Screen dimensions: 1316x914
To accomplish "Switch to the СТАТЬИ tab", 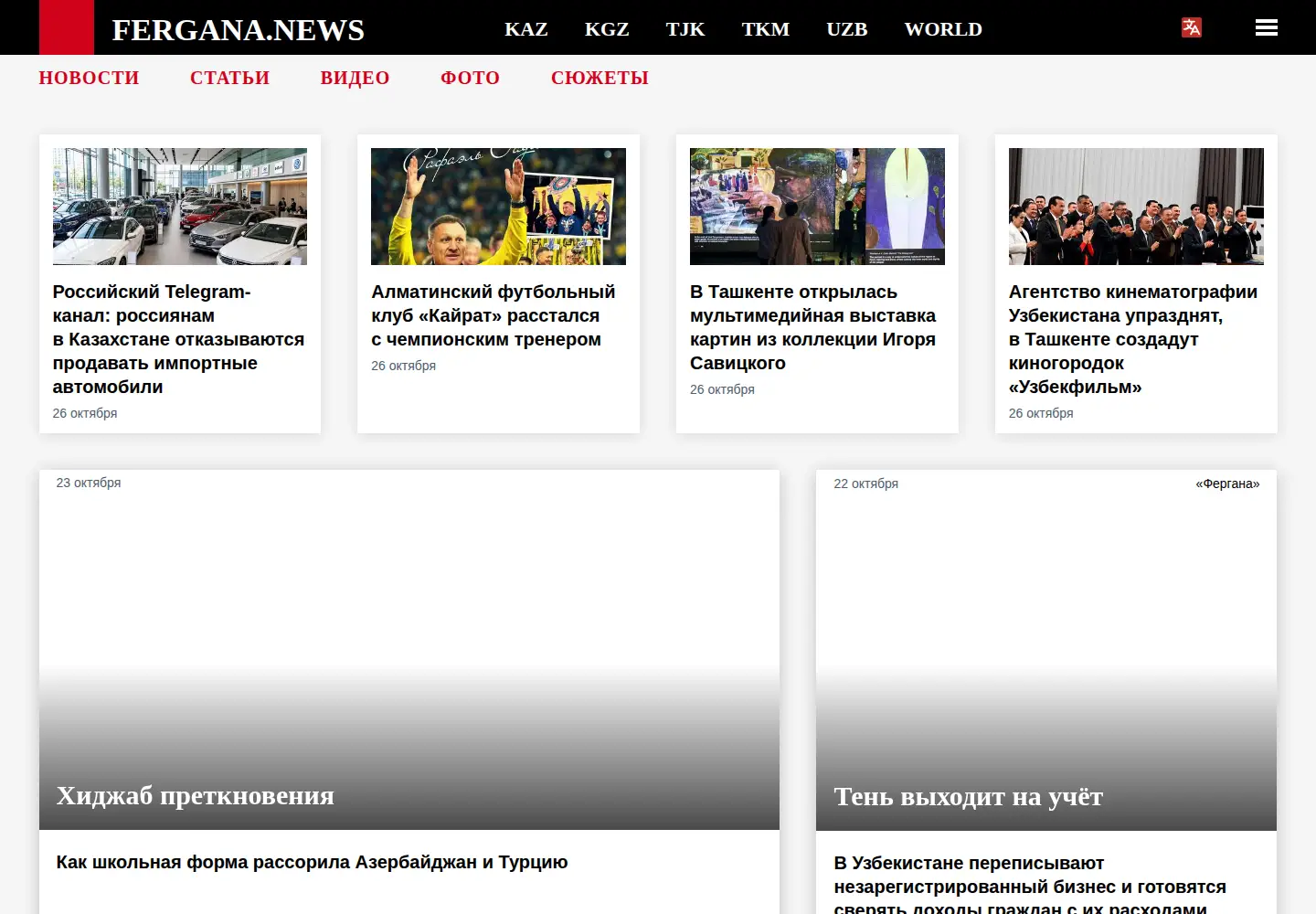I will pyautogui.click(x=230, y=79).
